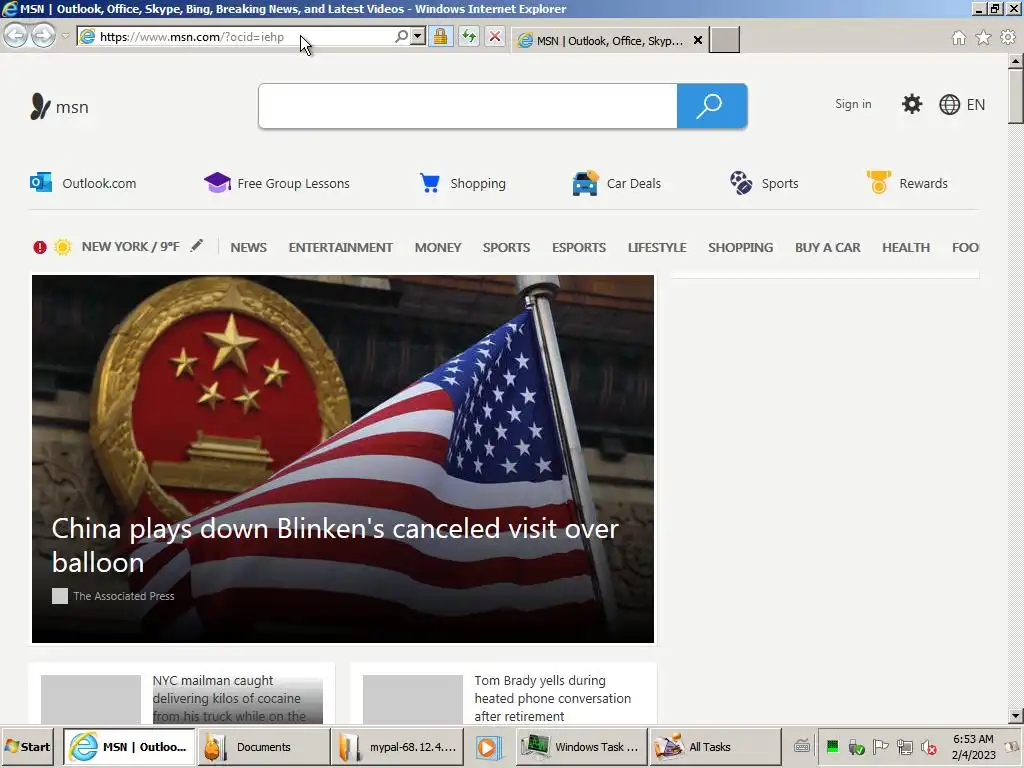Open the NEWS section
The height and width of the screenshot is (768, 1024).
248,248
